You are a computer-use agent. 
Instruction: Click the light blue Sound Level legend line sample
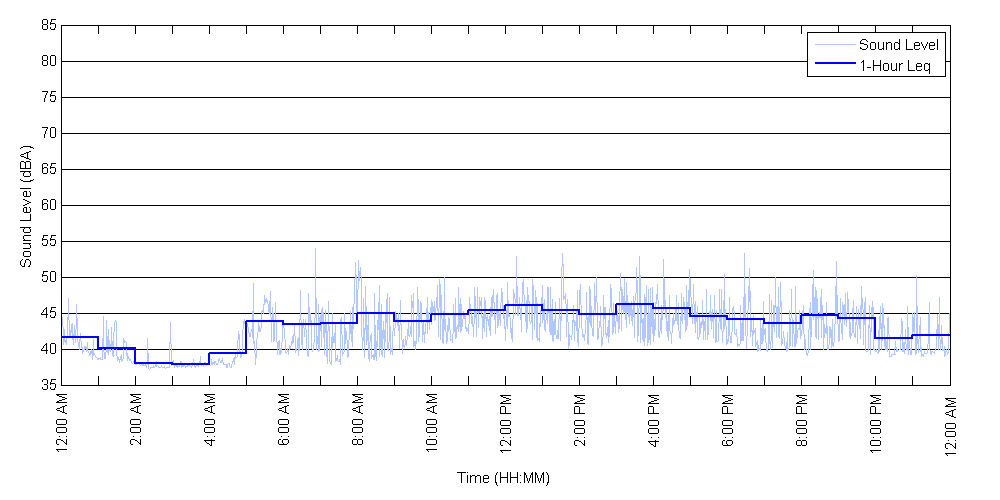point(834,45)
